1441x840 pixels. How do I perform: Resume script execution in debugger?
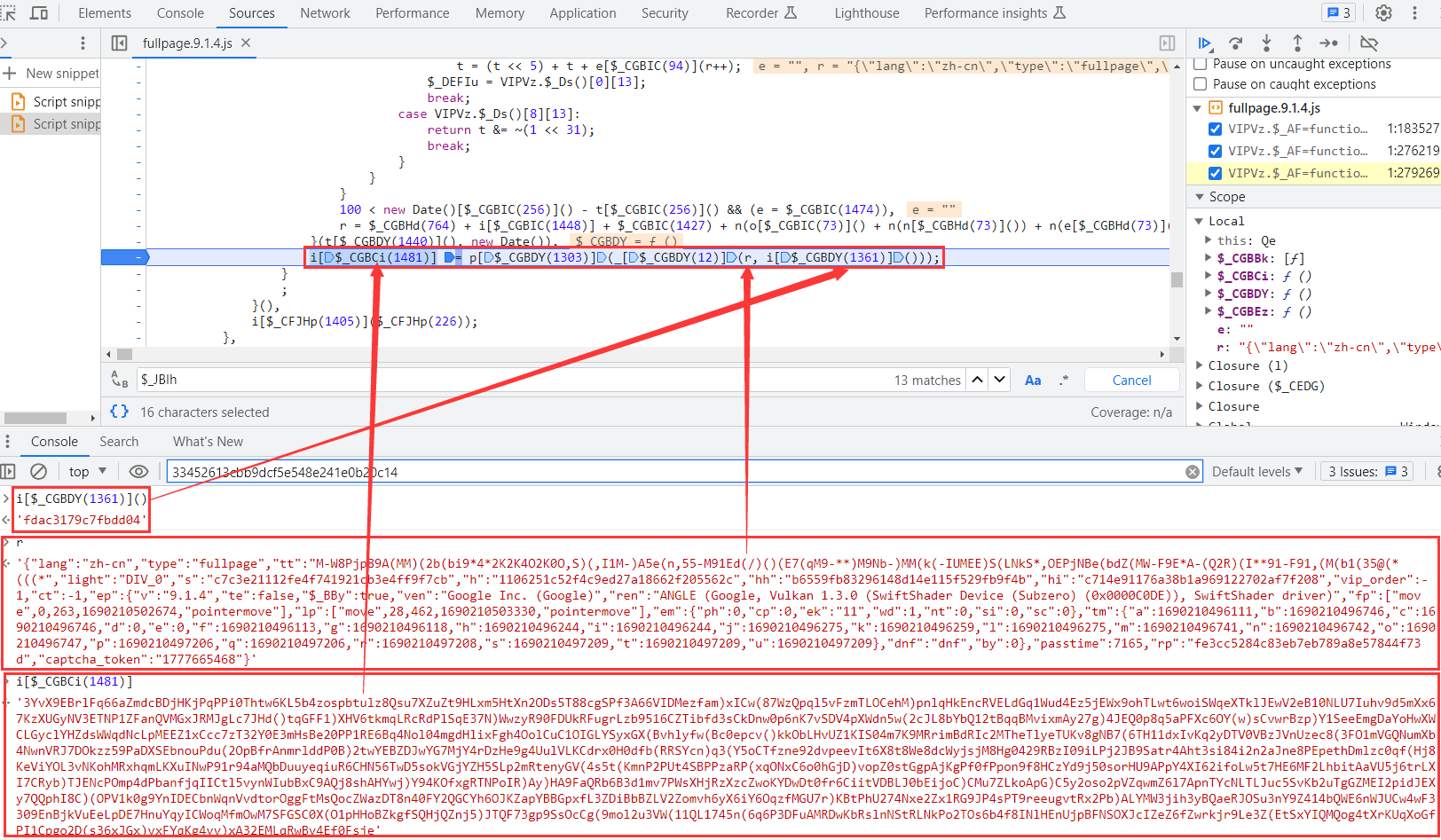pyautogui.click(x=1205, y=43)
